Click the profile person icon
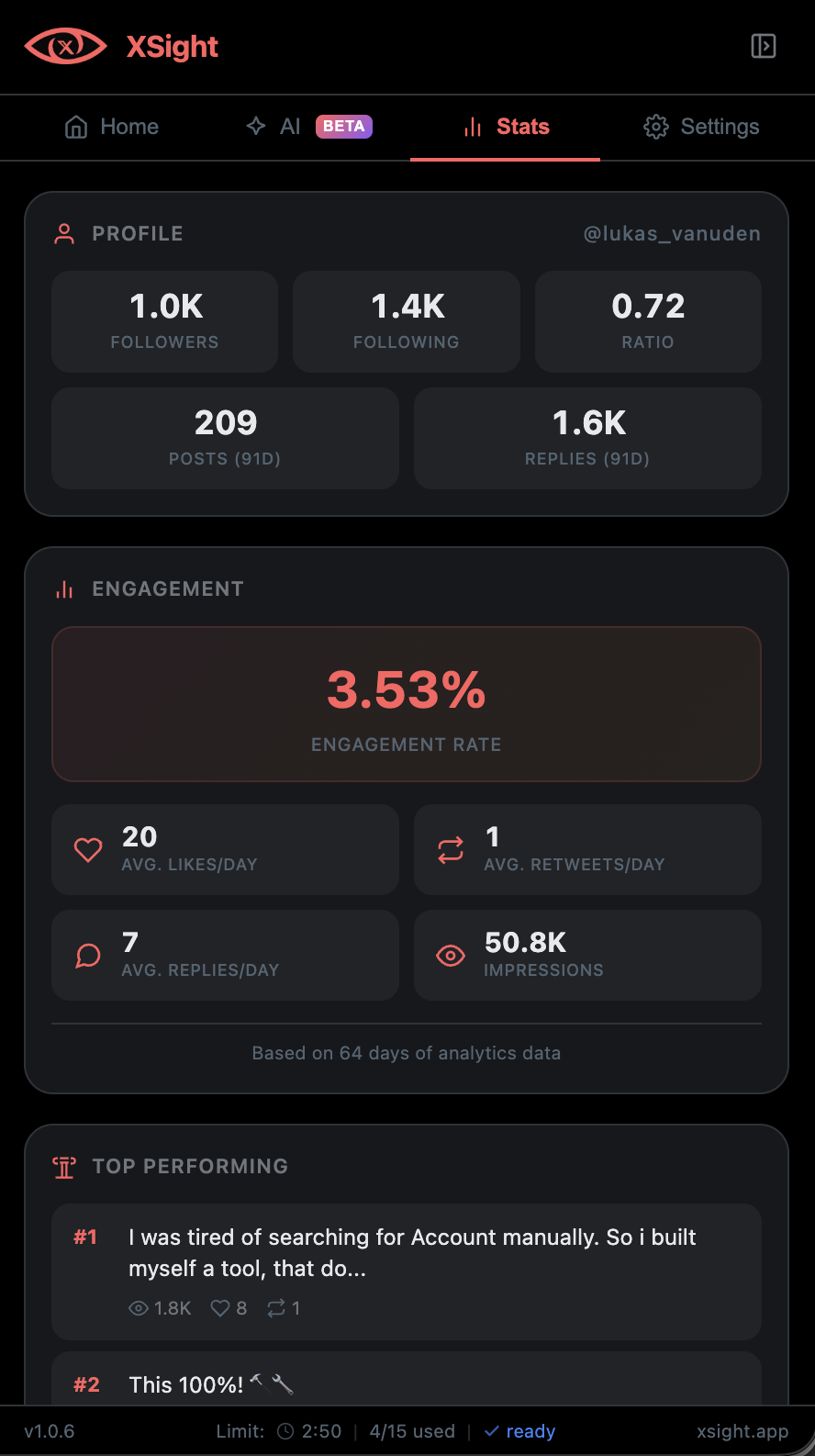The image size is (815, 1456). pos(62,233)
